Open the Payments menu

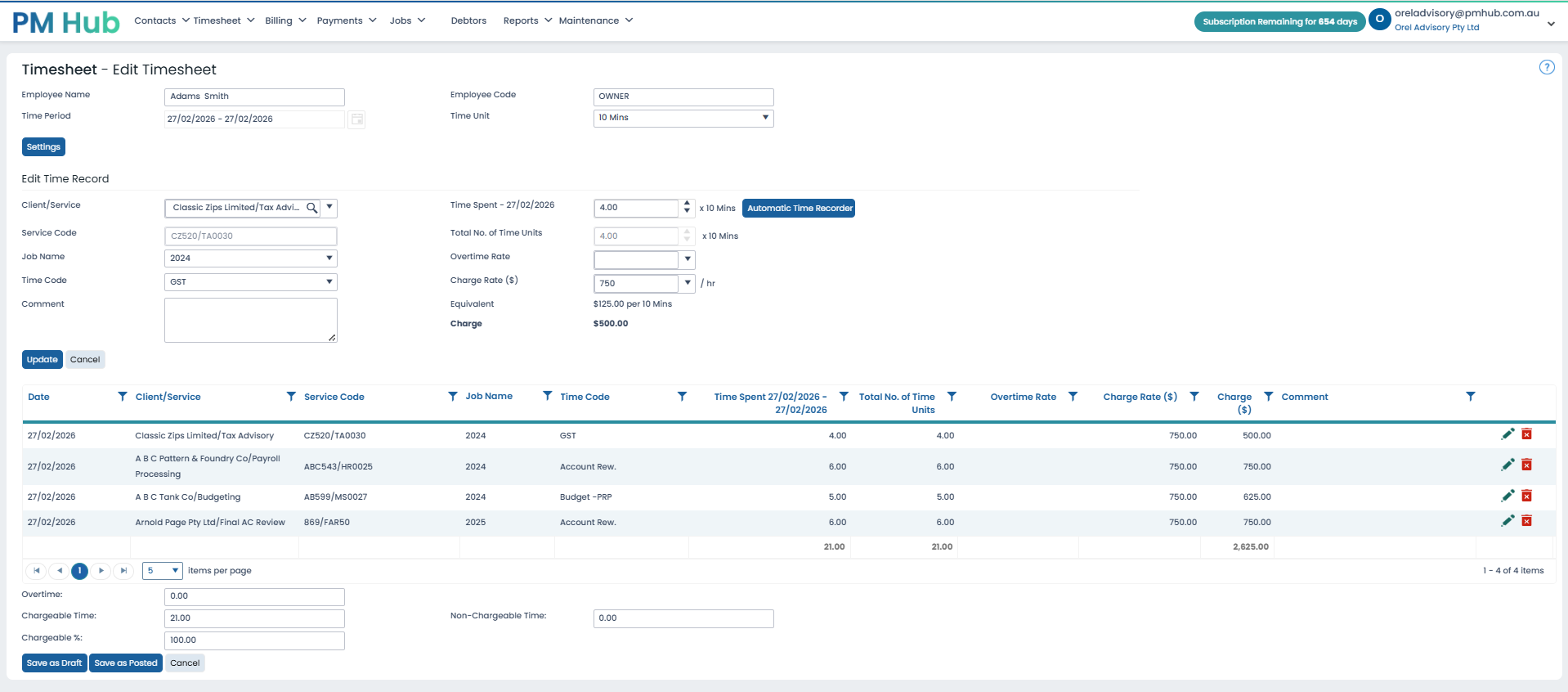(x=347, y=20)
